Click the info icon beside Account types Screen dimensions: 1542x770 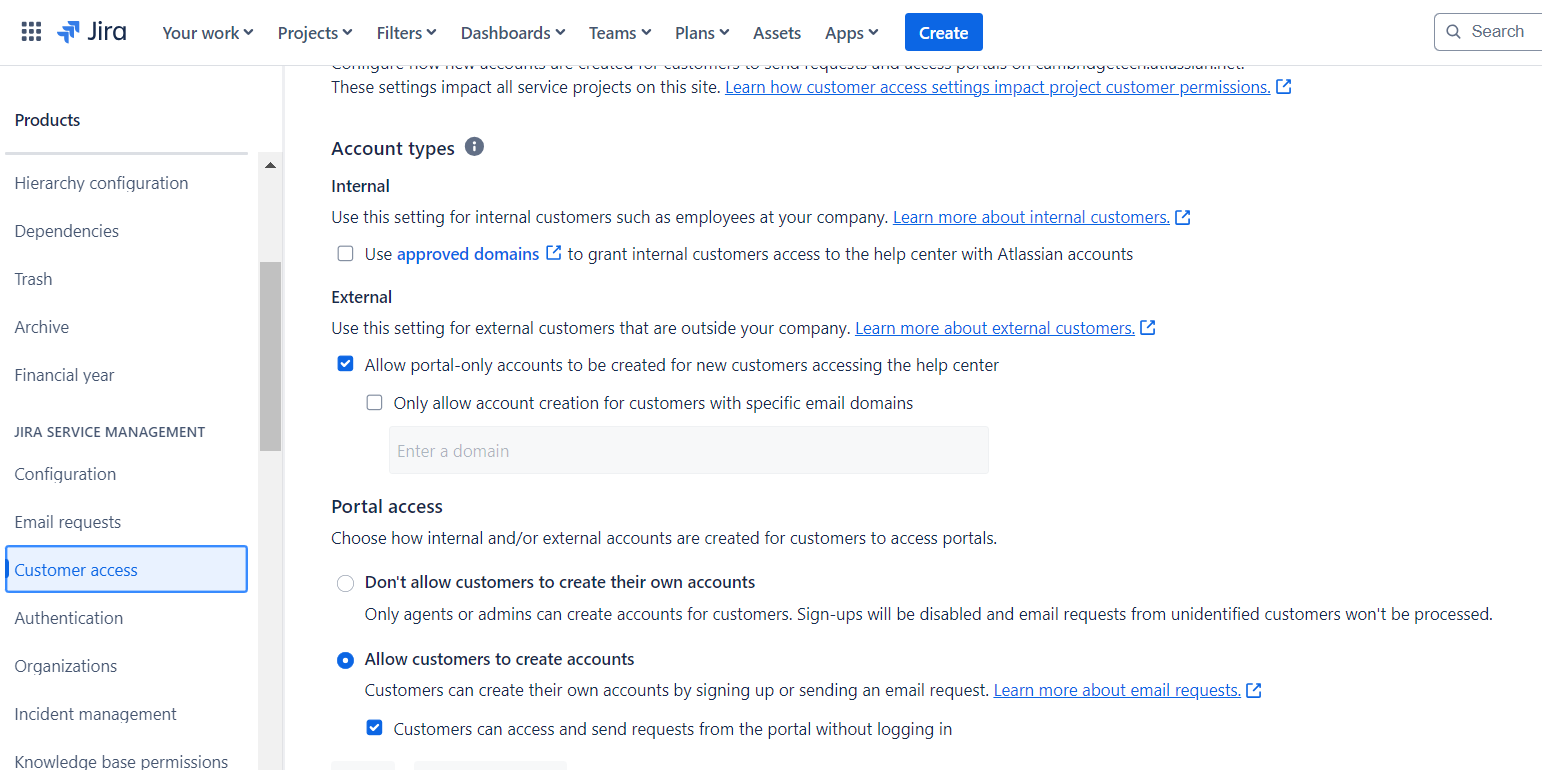click(x=474, y=146)
